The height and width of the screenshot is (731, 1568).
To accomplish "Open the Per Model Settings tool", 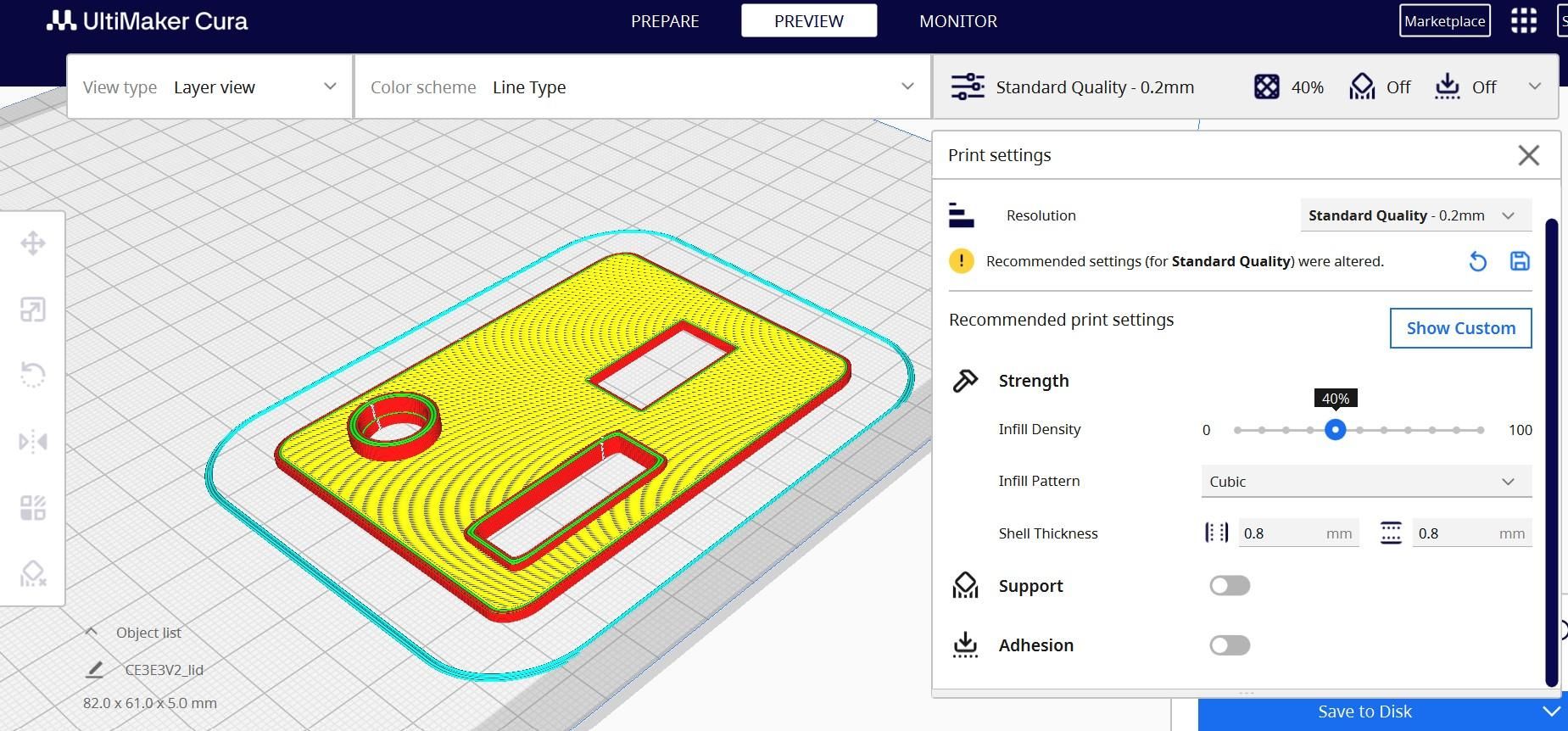I will point(33,508).
